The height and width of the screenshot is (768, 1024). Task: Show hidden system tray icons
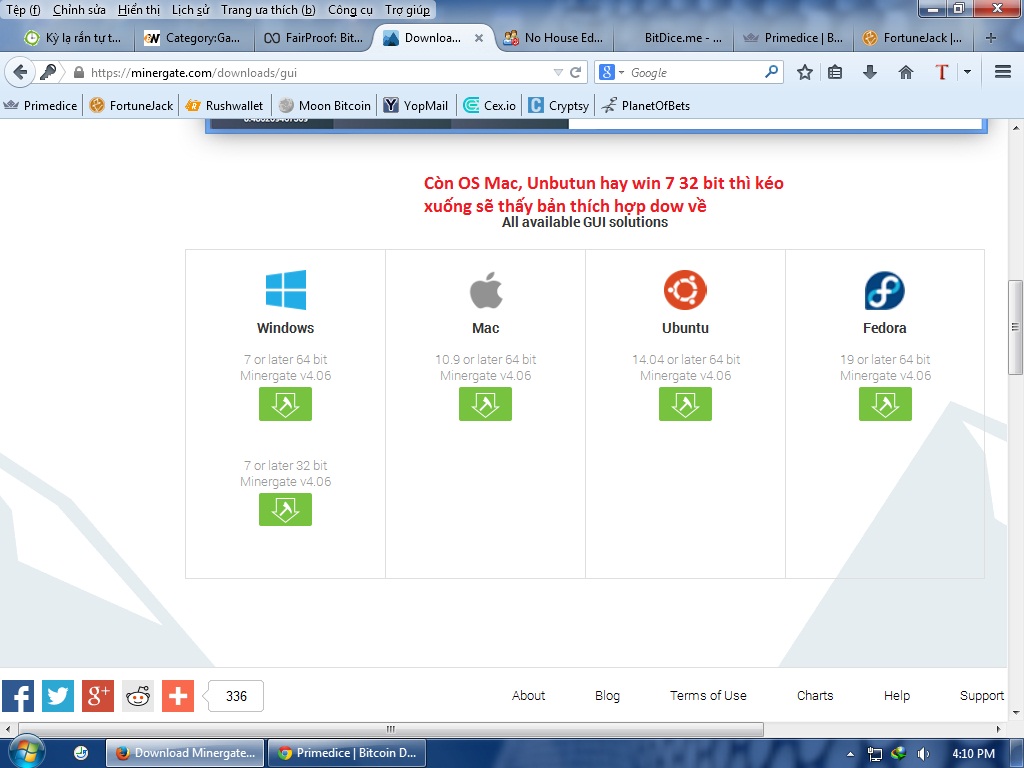click(x=850, y=754)
